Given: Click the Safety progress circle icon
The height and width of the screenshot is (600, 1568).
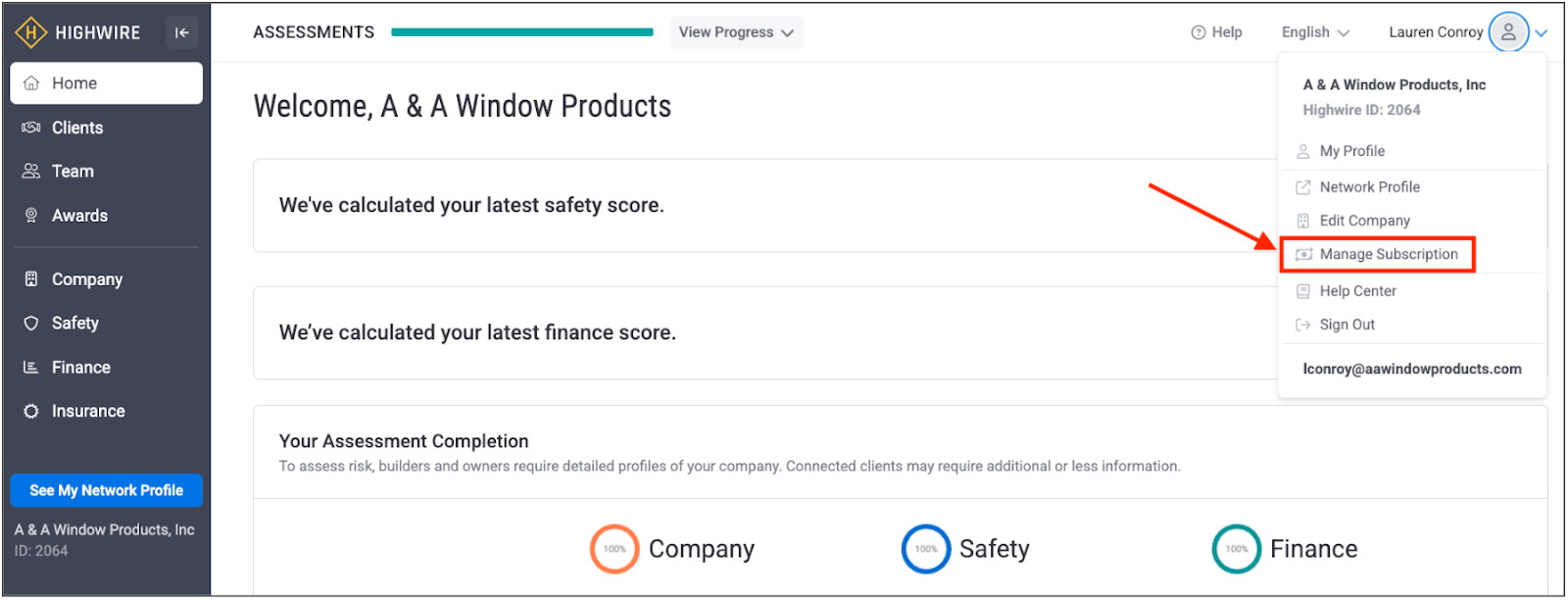Looking at the screenshot, I should pyautogui.click(x=926, y=549).
